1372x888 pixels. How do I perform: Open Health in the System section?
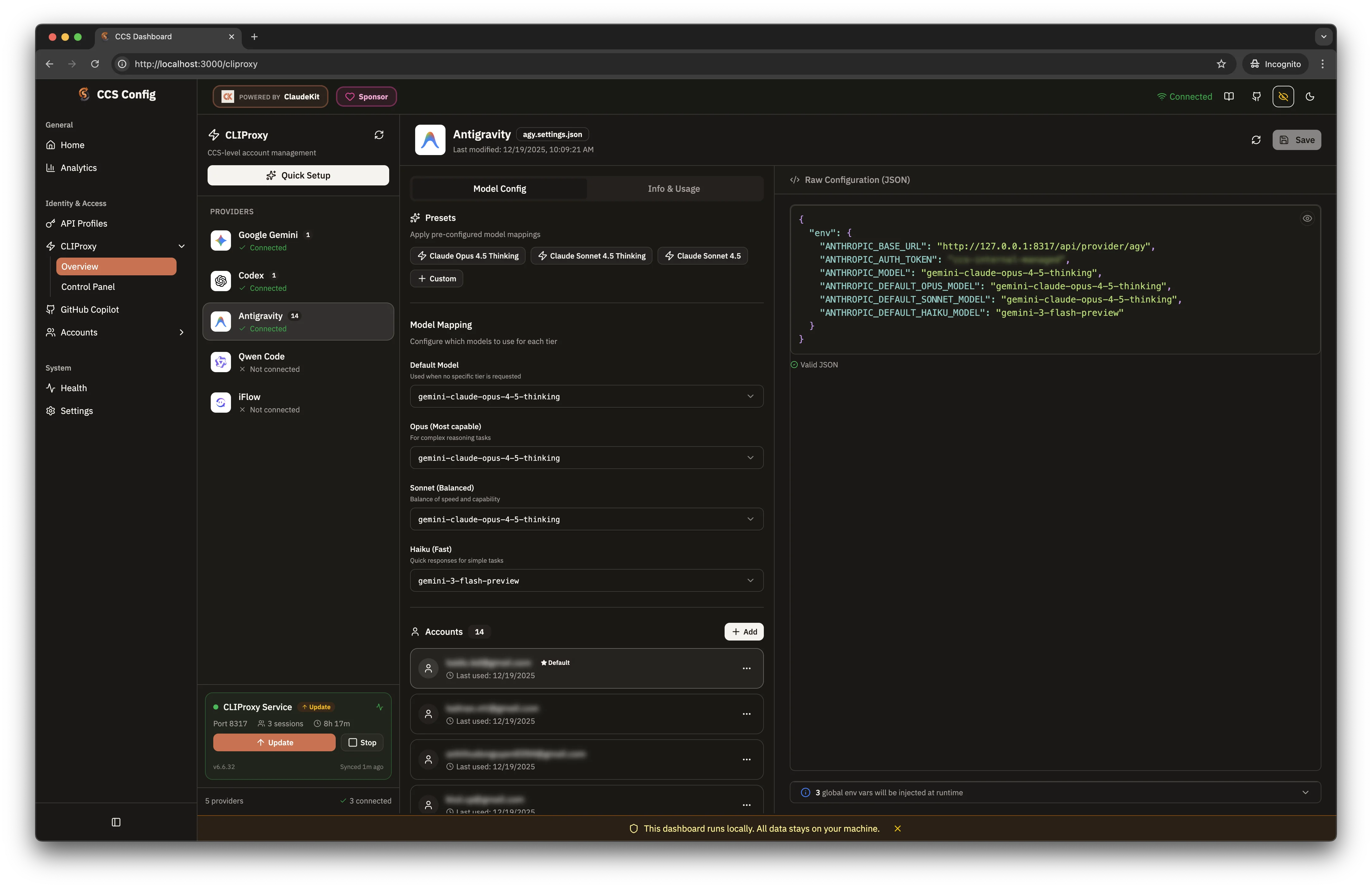pyautogui.click(x=73, y=387)
